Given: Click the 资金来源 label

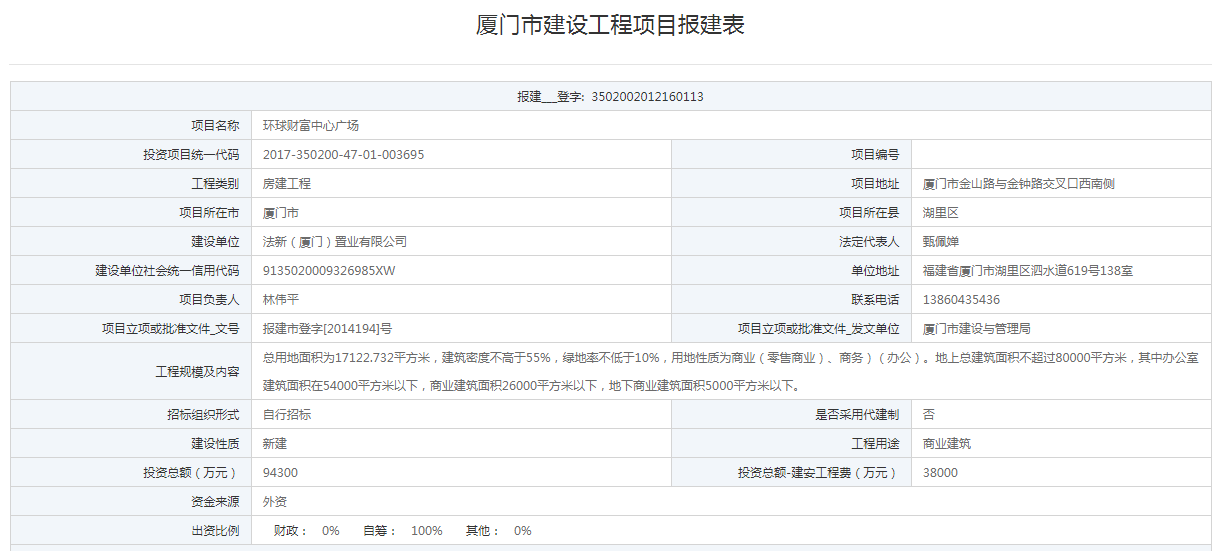Looking at the screenshot, I should [215, 502].
